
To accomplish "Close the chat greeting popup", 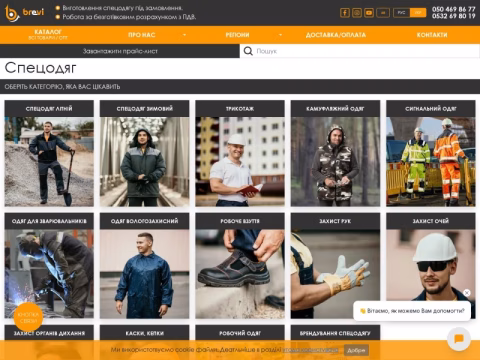I will click(467, 293).
